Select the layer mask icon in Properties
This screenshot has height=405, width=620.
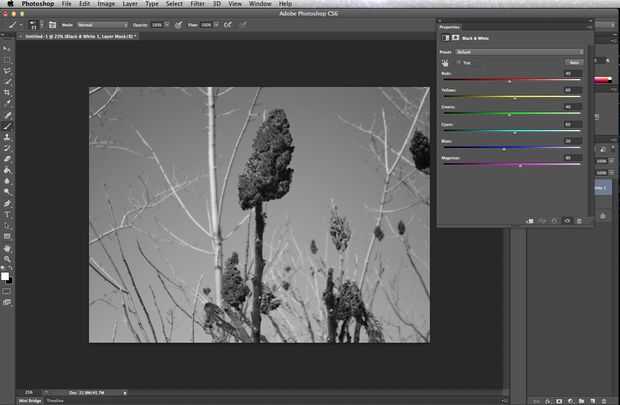click(x=456, y=38)
